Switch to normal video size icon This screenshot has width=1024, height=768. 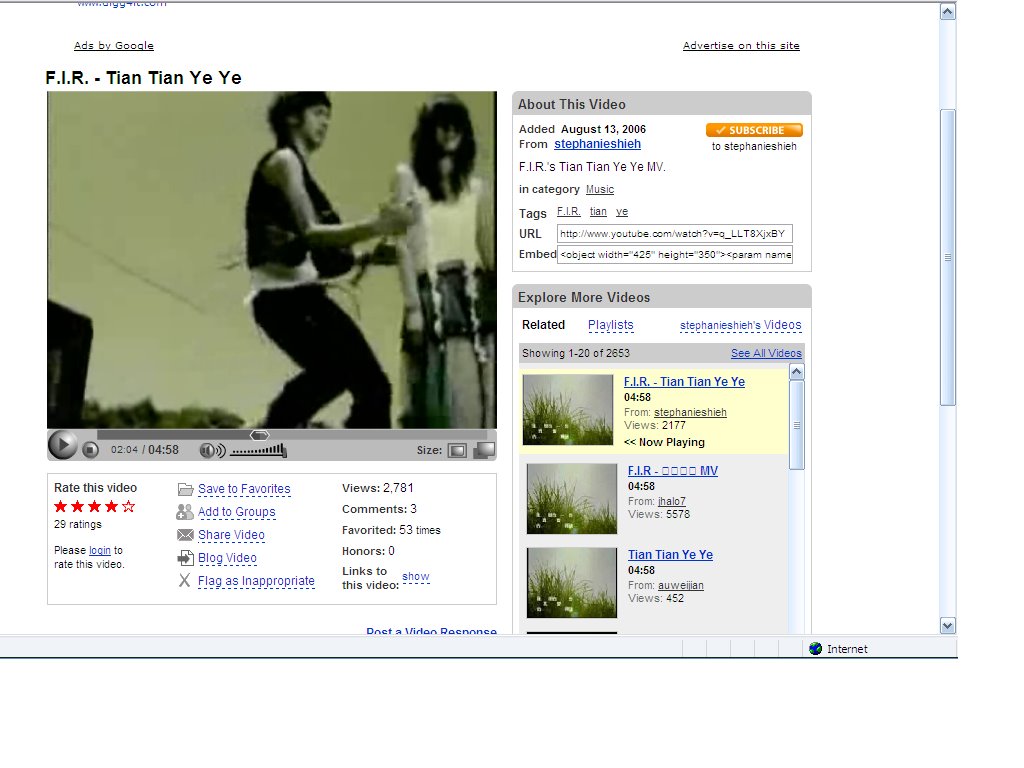pos(457,450)
